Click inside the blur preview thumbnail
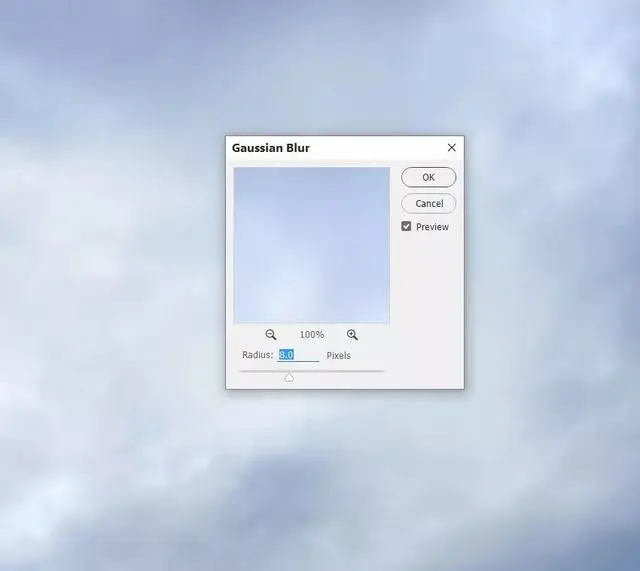 click(311, 245)
